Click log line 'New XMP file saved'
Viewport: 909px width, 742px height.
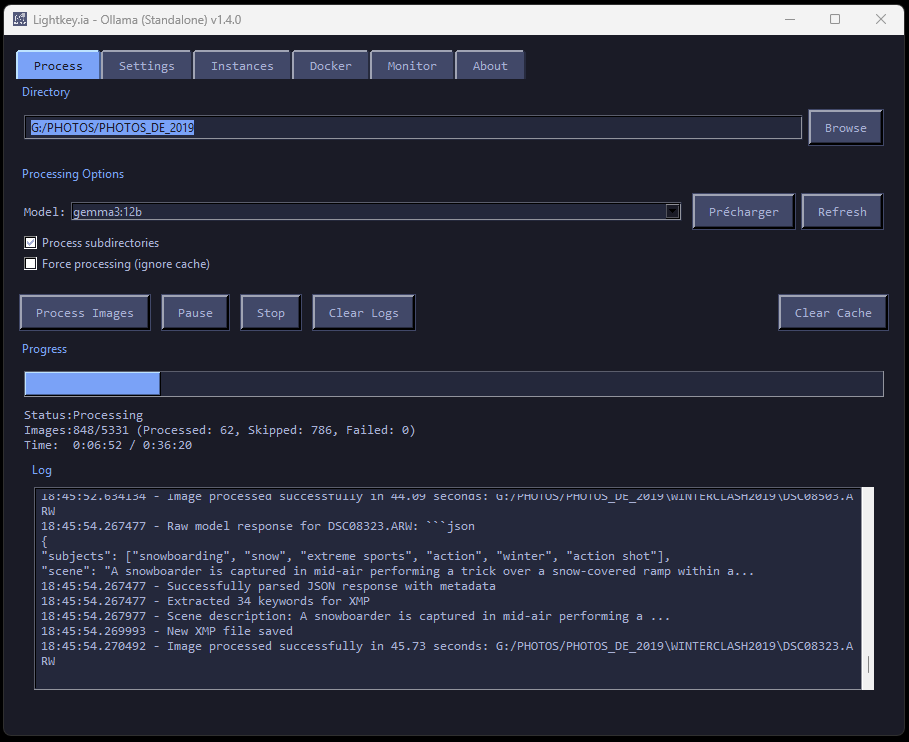coord(167,631)
